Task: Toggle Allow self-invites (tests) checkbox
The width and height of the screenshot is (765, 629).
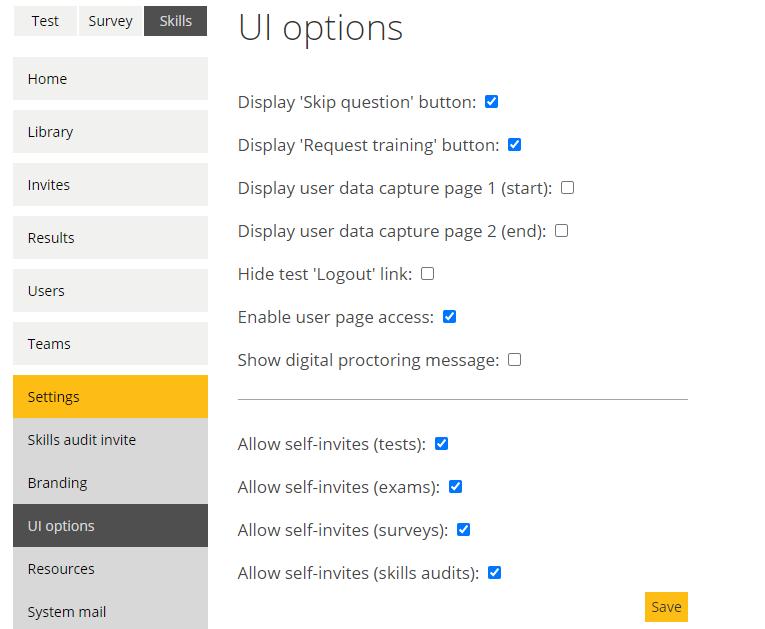Action: (x=441, y=444)
